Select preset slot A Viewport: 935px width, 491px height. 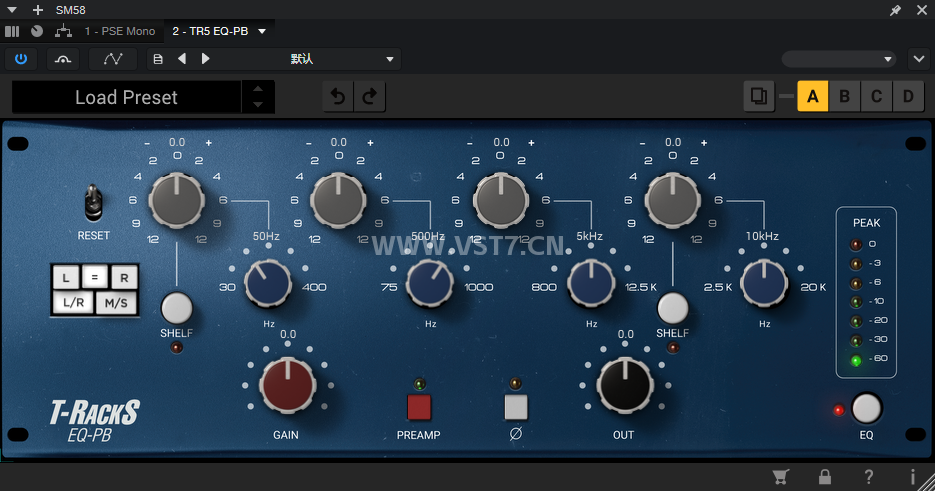pos(813,96)
